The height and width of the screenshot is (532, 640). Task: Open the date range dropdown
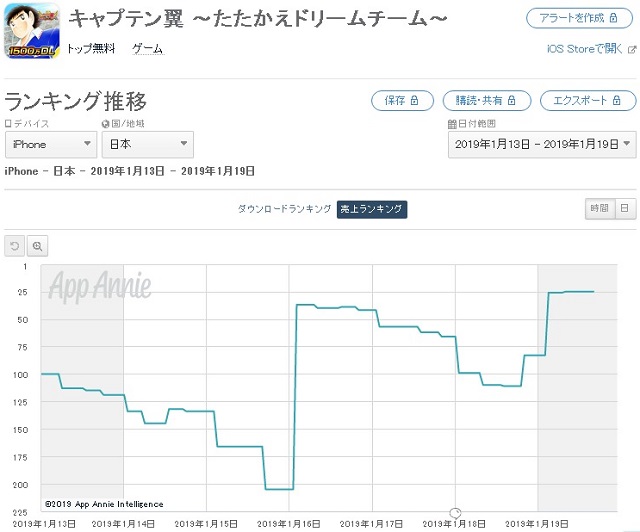(542, 144)
